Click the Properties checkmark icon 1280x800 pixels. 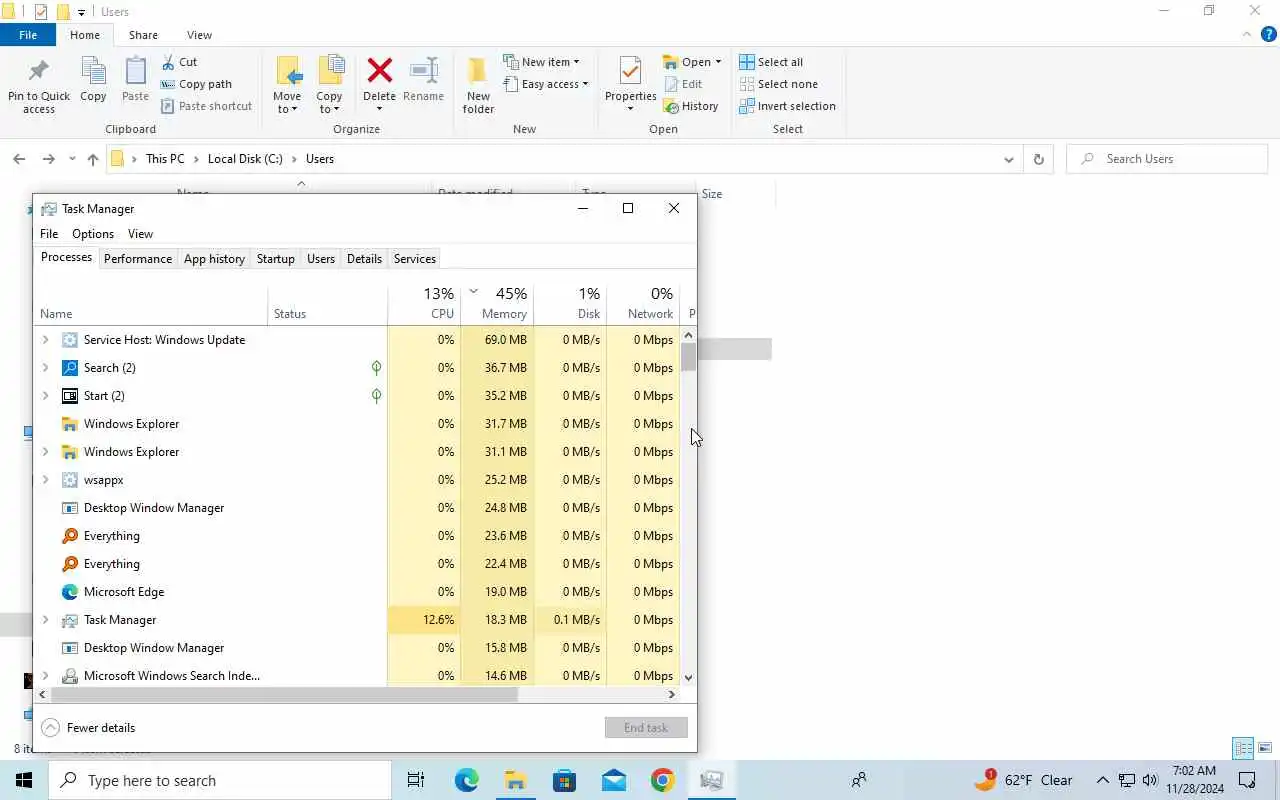(630, 71)
